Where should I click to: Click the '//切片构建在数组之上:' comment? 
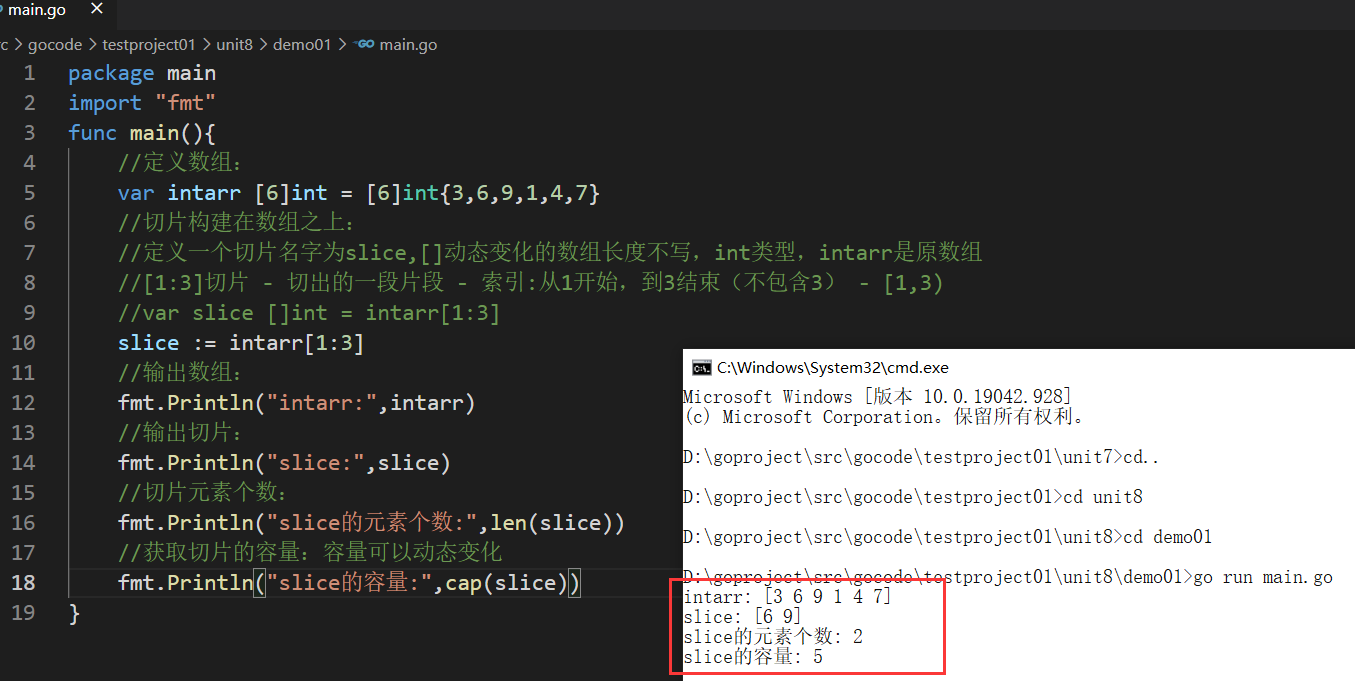pos(236,223)
